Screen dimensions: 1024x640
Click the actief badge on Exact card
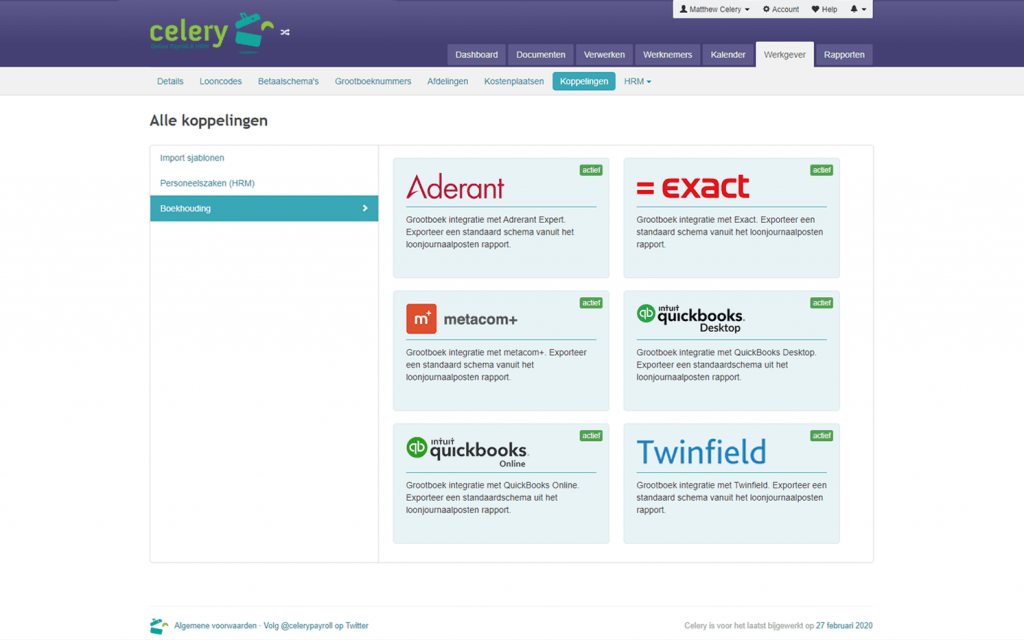click(822, 170)
